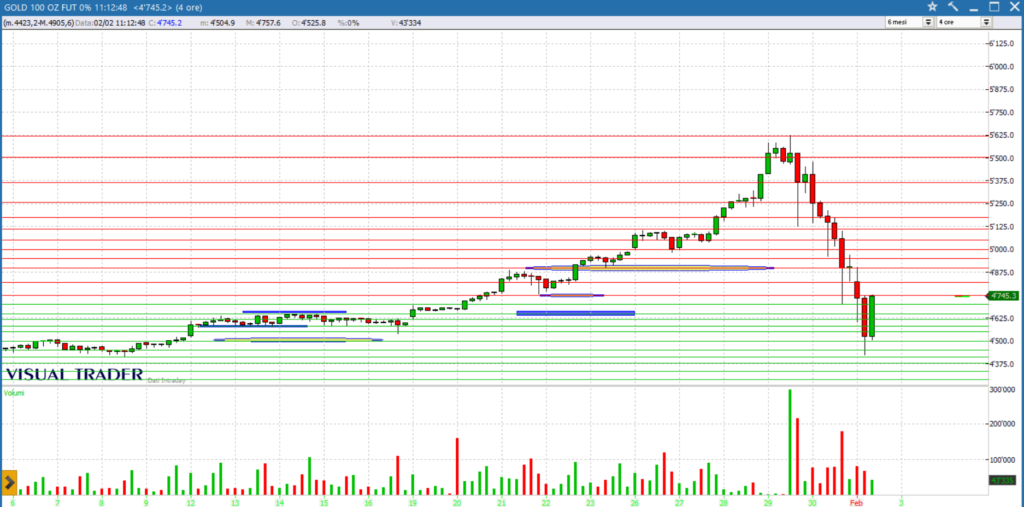Click the 'Feb' date axis label
The image size is (1024, 507).
[x=858, y=502]
